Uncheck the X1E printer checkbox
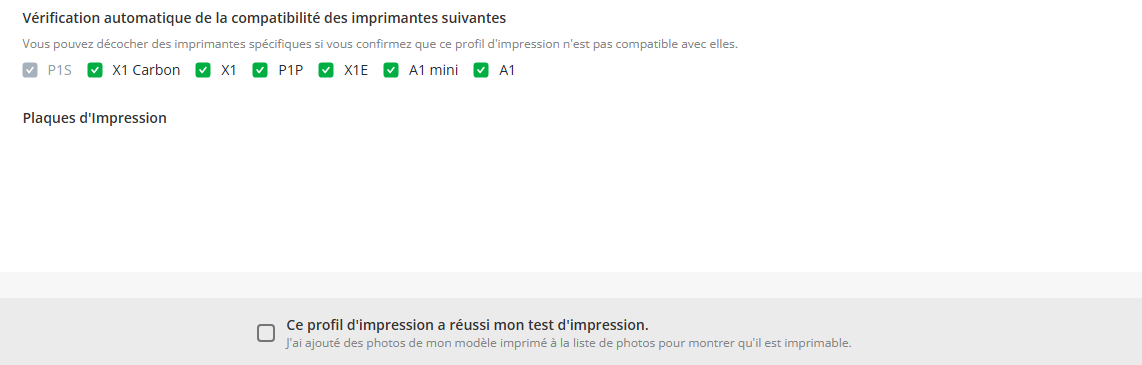This screenshot has height=365, width=1142. point(326,71)
